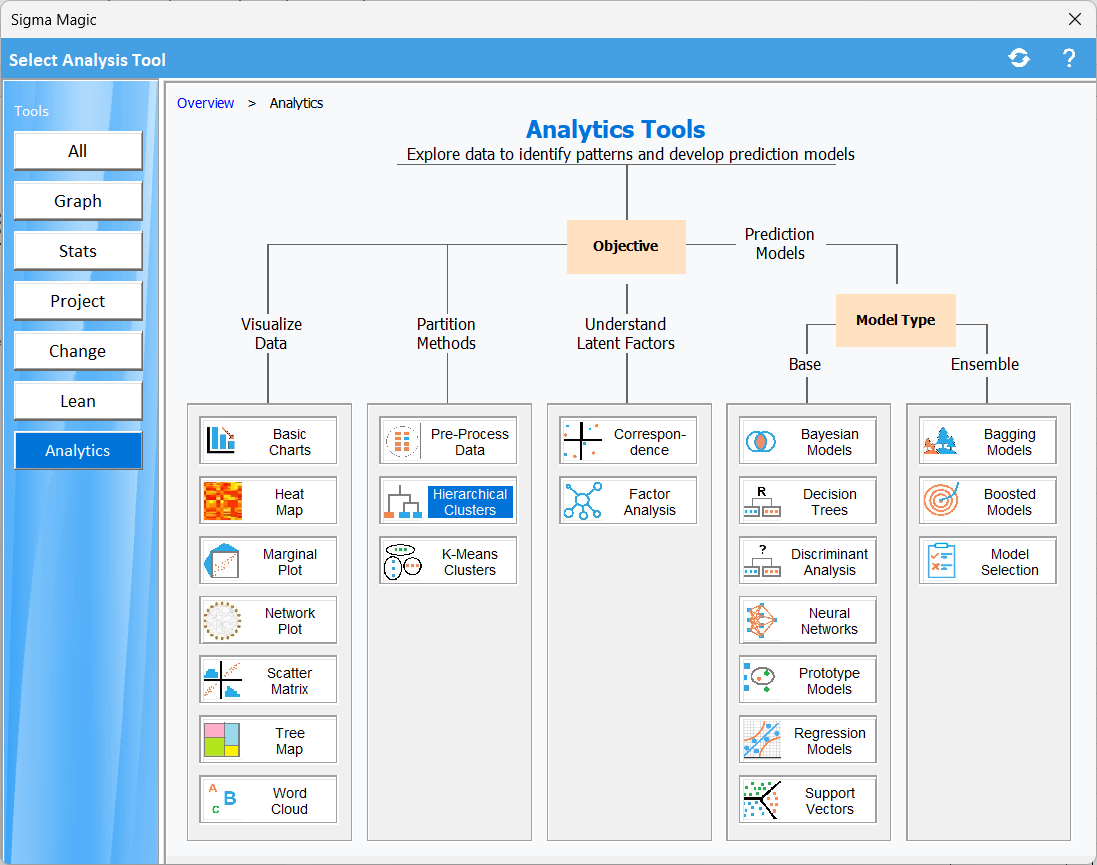Open the Factor Analysis tool

tap(628, 501)
